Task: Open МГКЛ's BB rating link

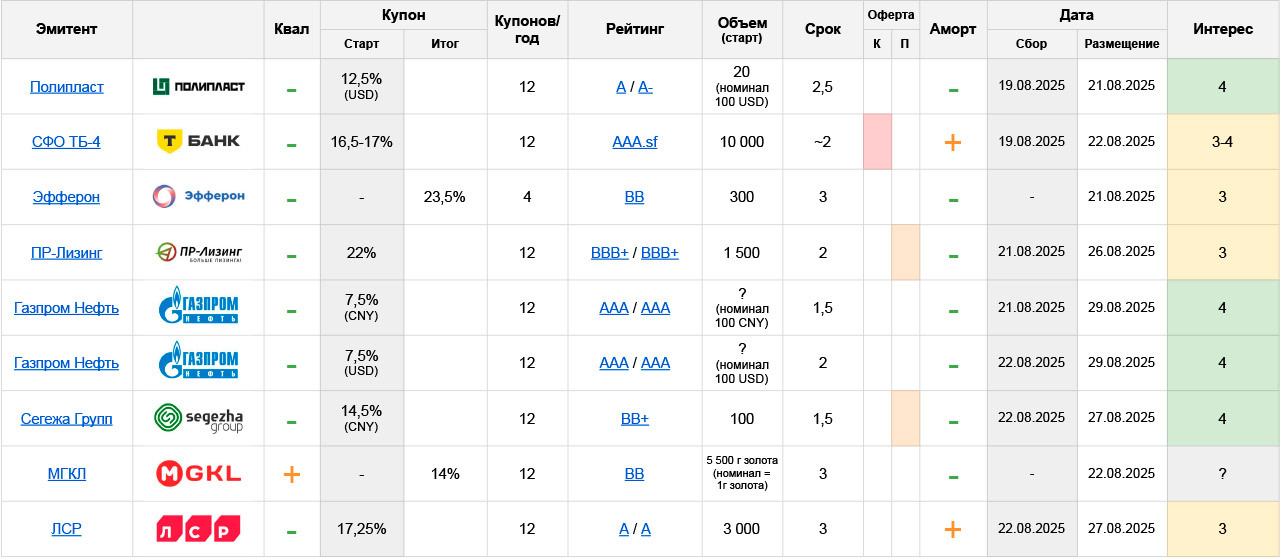Action: [634, 474]
